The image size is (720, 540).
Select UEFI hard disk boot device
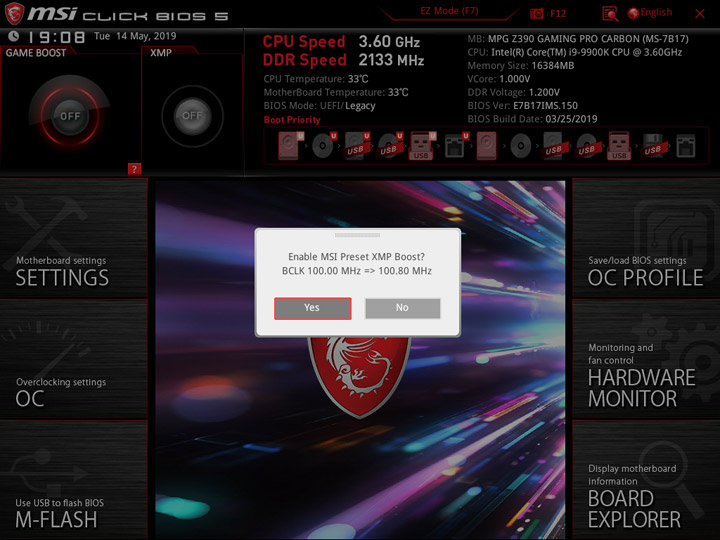coord(290,146)
